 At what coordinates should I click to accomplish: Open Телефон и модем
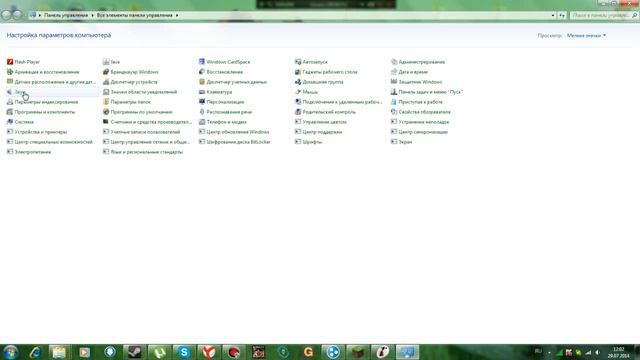coord(222,122)
